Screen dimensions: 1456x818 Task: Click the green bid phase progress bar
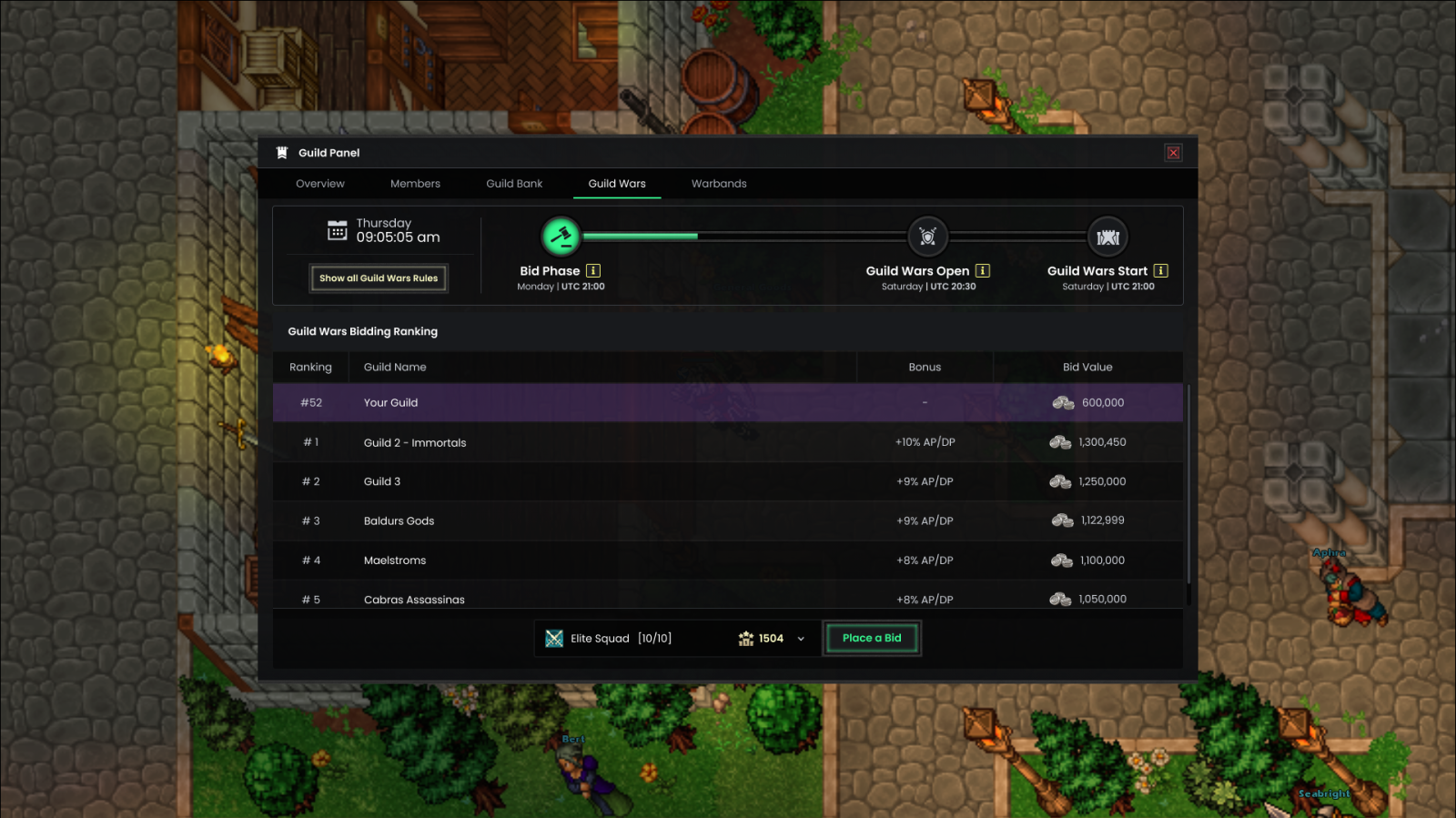pos(640,237)
